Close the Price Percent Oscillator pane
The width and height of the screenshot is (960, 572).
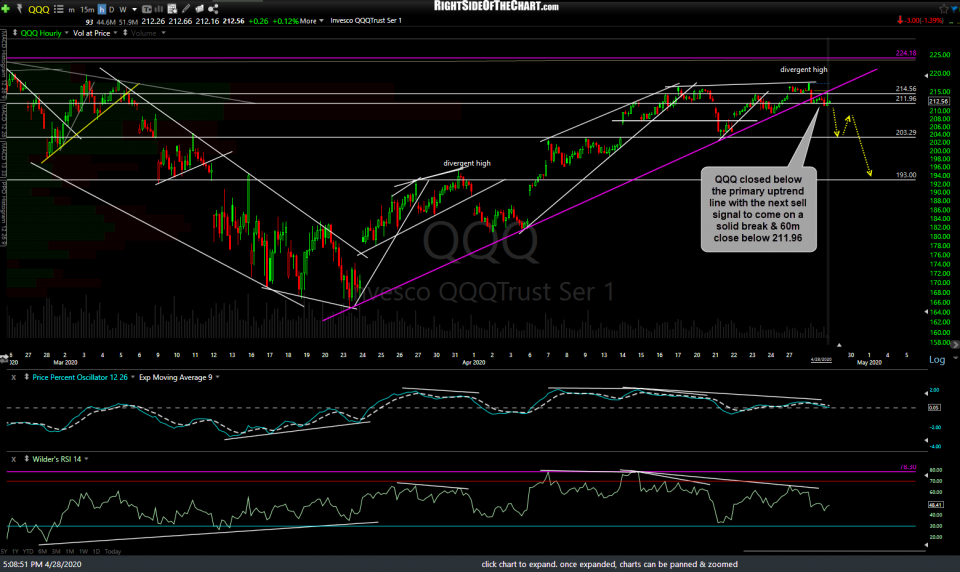point(13,377)
